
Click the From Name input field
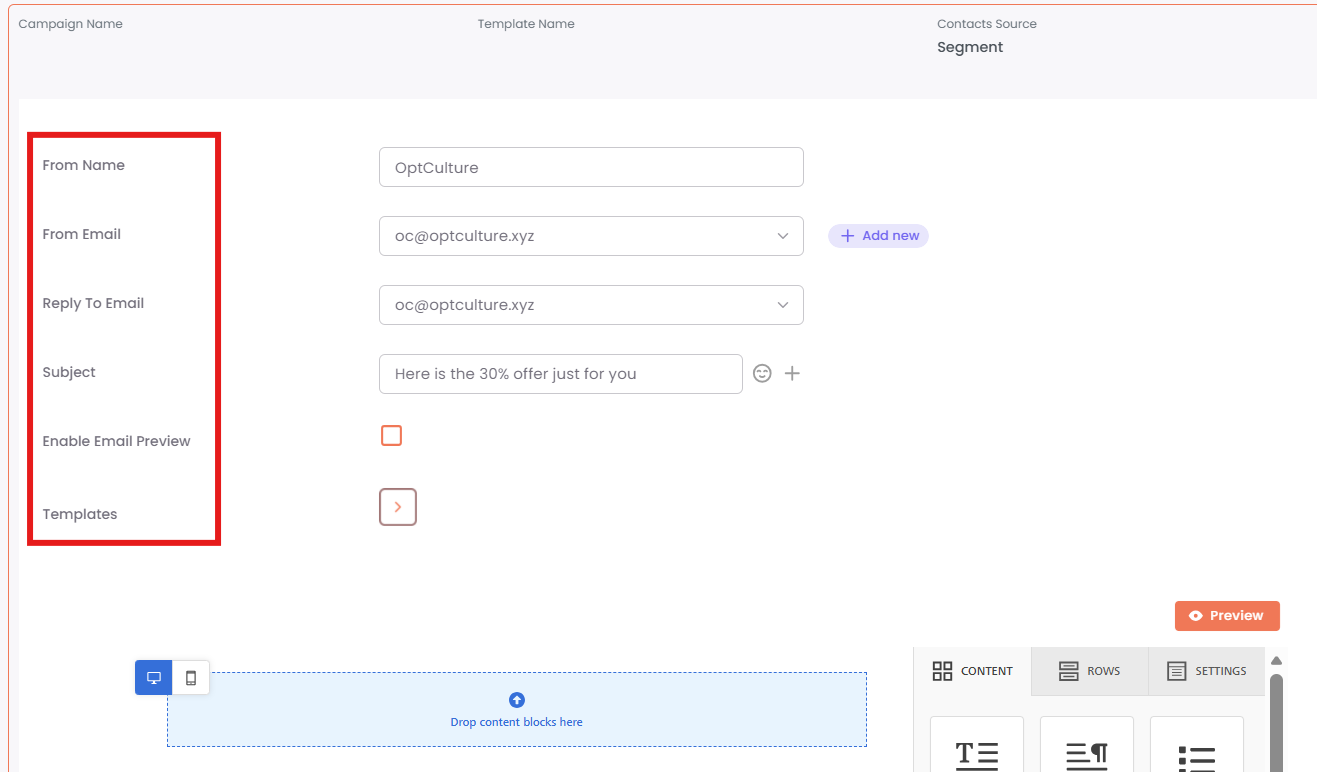coord(590,167)
